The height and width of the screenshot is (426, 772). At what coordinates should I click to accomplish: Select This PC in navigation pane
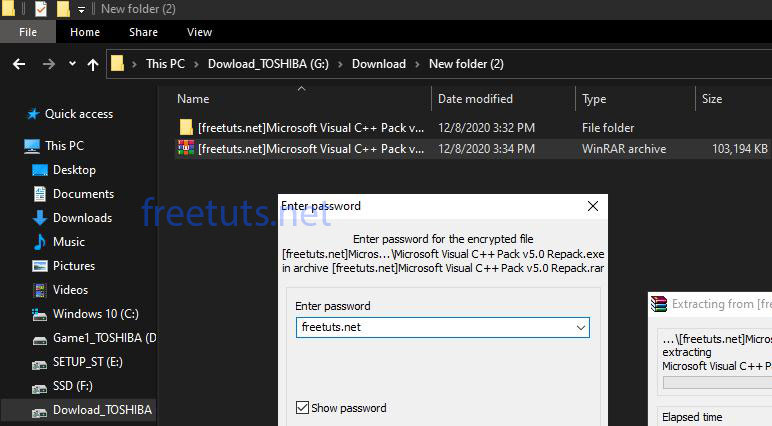point(64,146)
